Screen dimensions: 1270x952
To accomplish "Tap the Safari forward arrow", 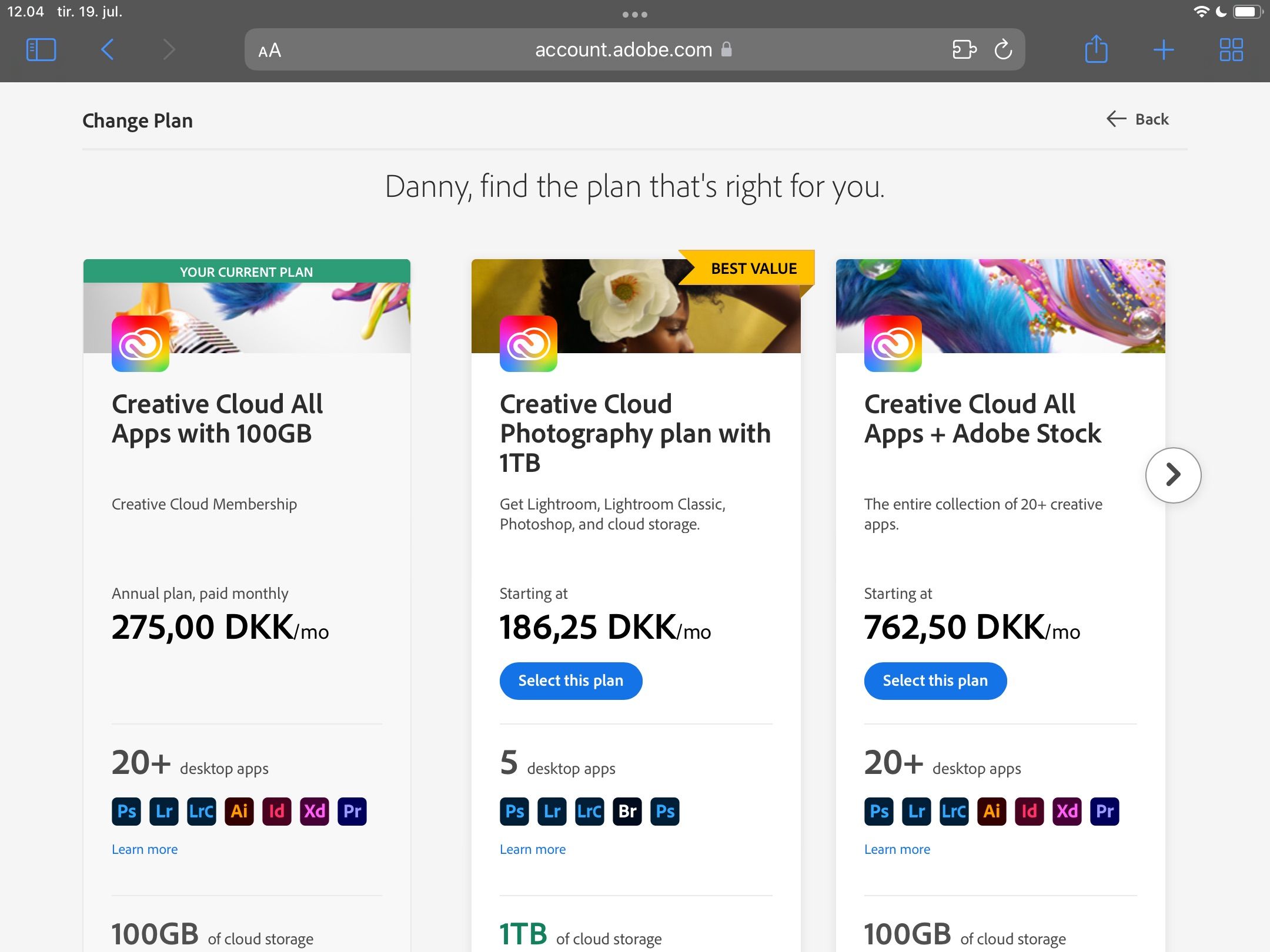I will [x=169, y=50].
